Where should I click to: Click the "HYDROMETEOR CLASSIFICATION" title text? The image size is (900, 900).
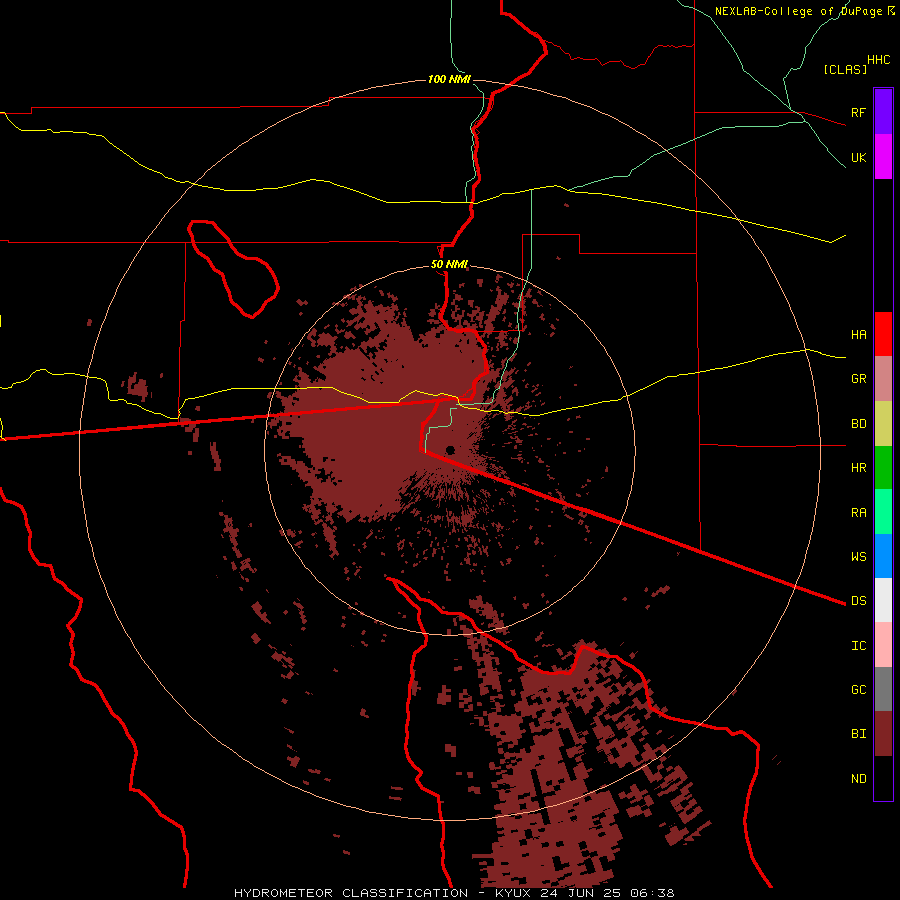(x=351, y=893)
